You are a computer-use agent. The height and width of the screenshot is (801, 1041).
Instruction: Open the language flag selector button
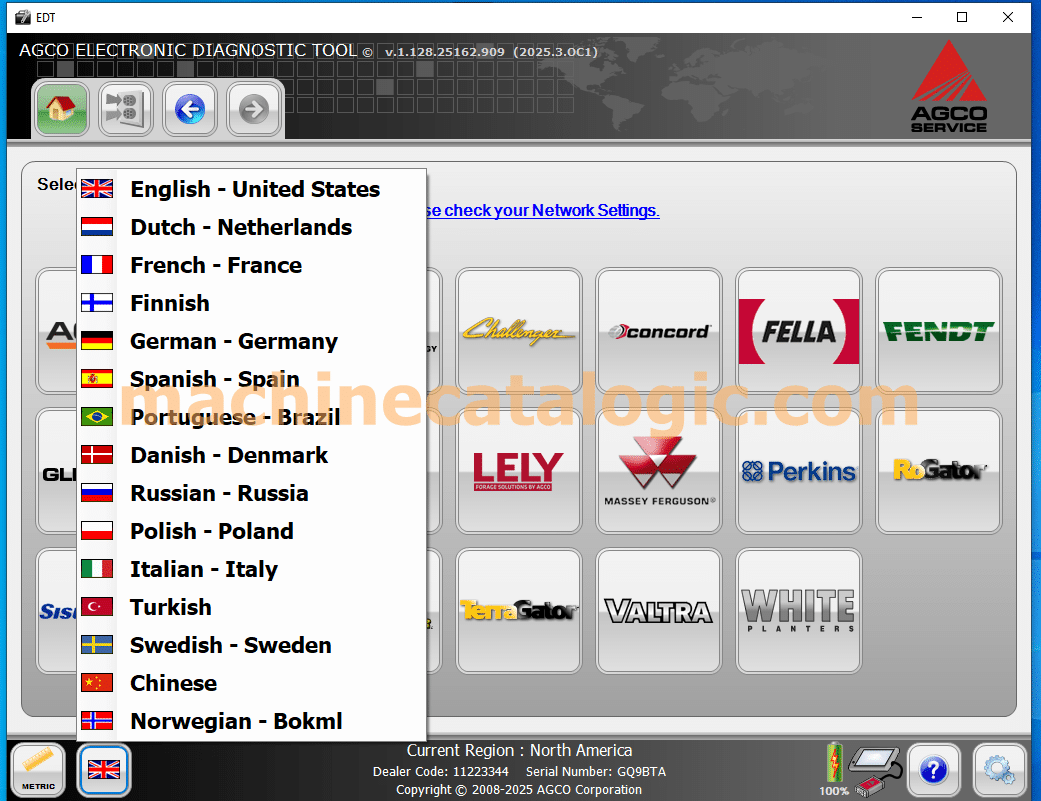coord(104,770)
